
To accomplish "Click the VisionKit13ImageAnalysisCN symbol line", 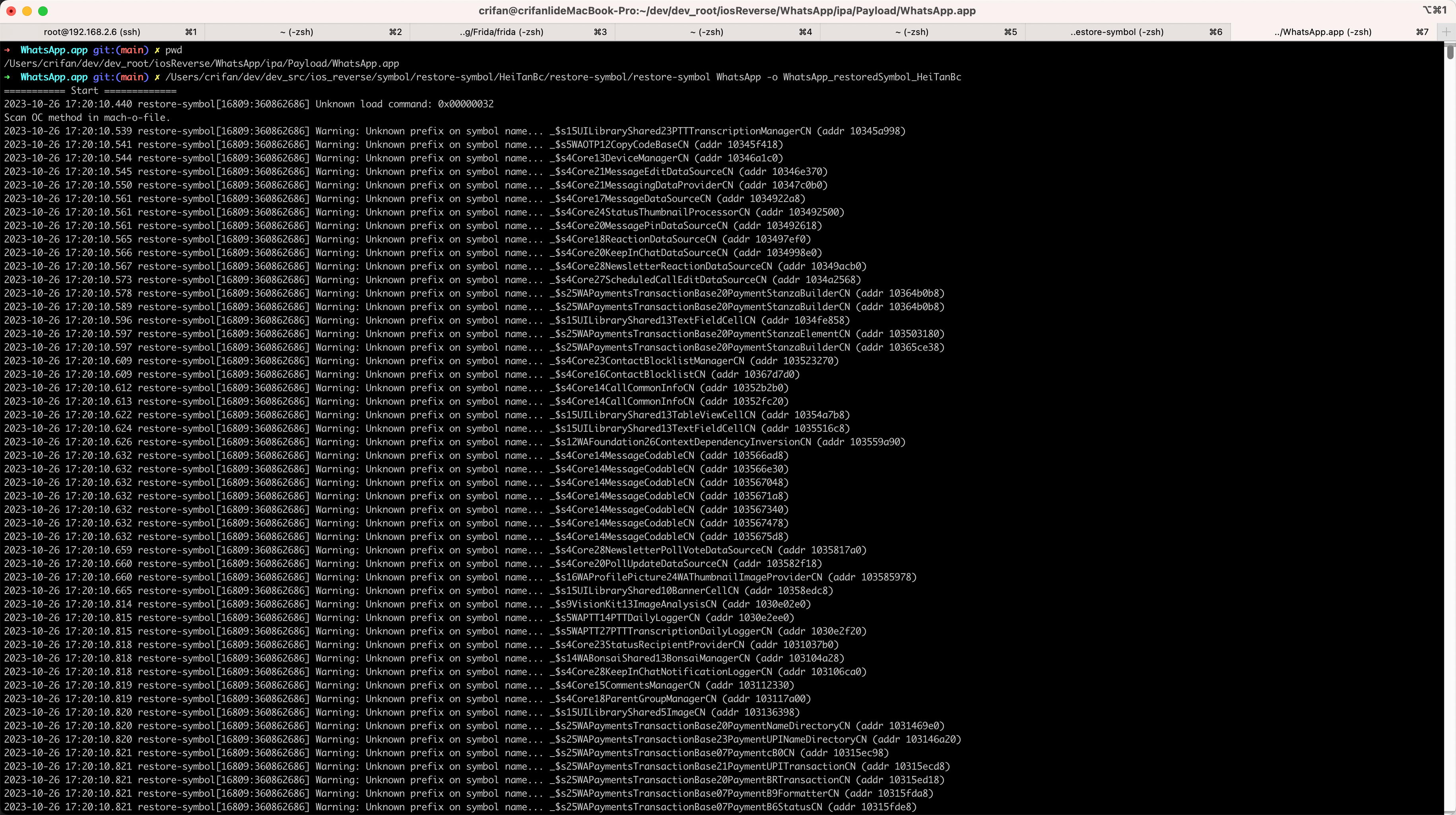I will (408, 604).
